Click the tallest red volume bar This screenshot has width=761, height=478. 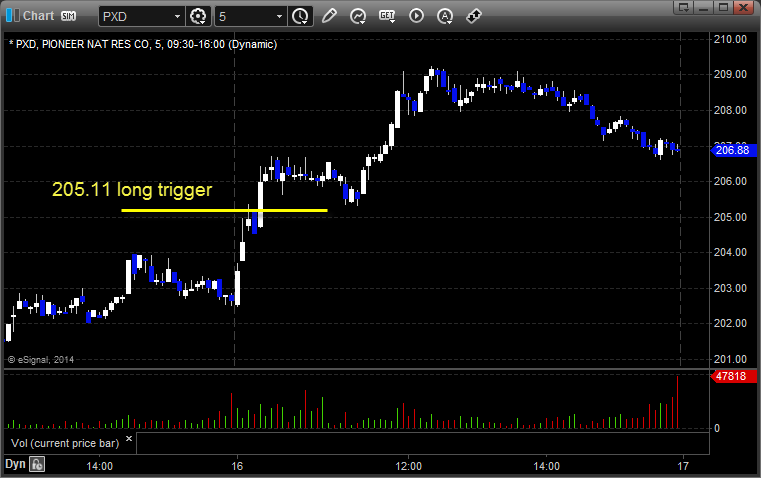click(x=678, y=402)
